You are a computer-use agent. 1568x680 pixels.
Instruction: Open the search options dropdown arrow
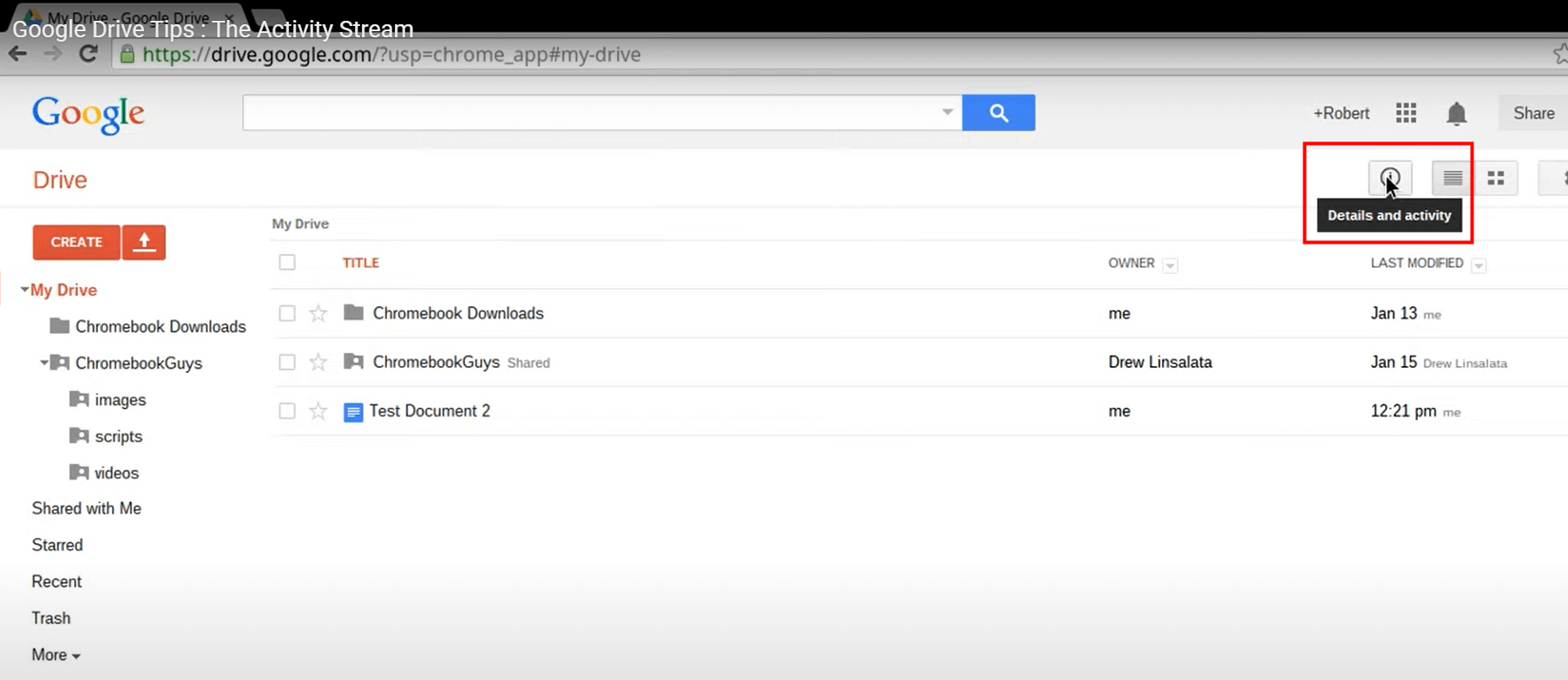tap(947, 113)
